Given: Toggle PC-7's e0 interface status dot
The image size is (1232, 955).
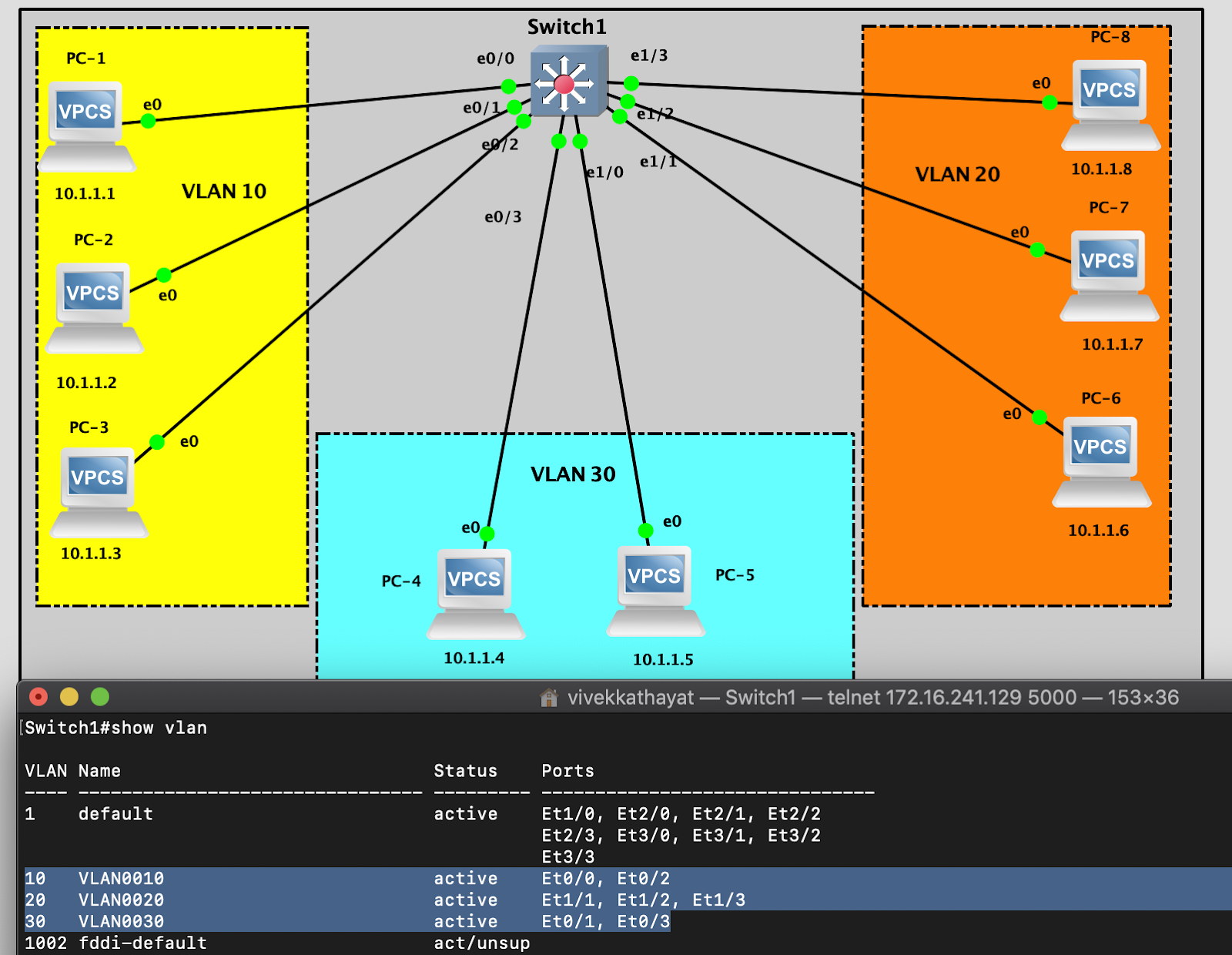Looking at the screenshot, I should (1036, 249).
